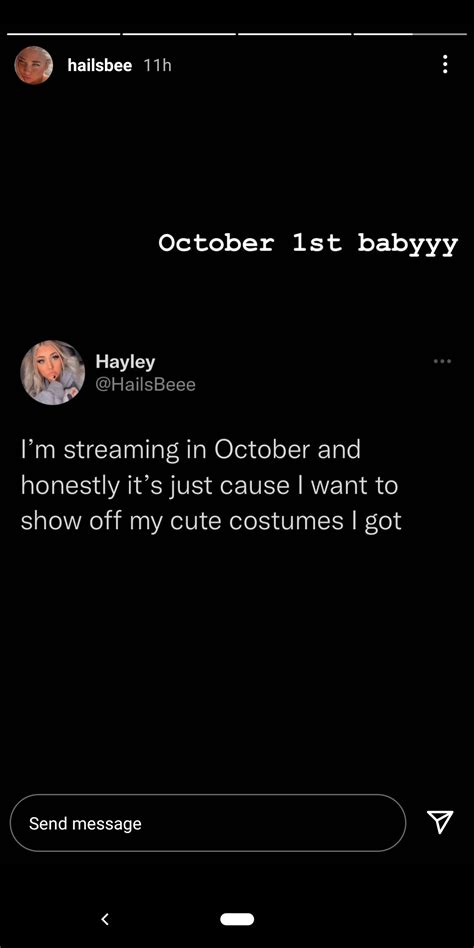This screenshot has width=474, height=948.
Task: Click the Hayley display name
Action: point(125,362)
